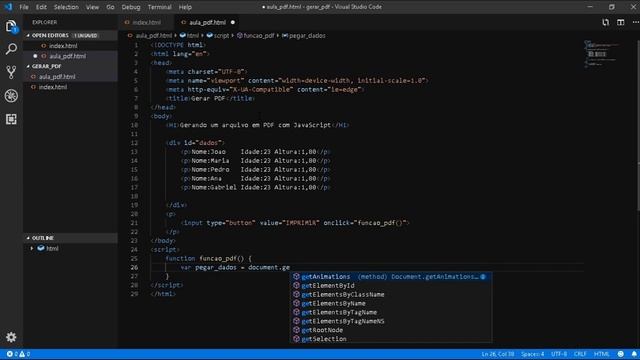Change indentation via Spaces: 4
The height and width of the screenshot is (360, 640).
click(x=532, y=354)
